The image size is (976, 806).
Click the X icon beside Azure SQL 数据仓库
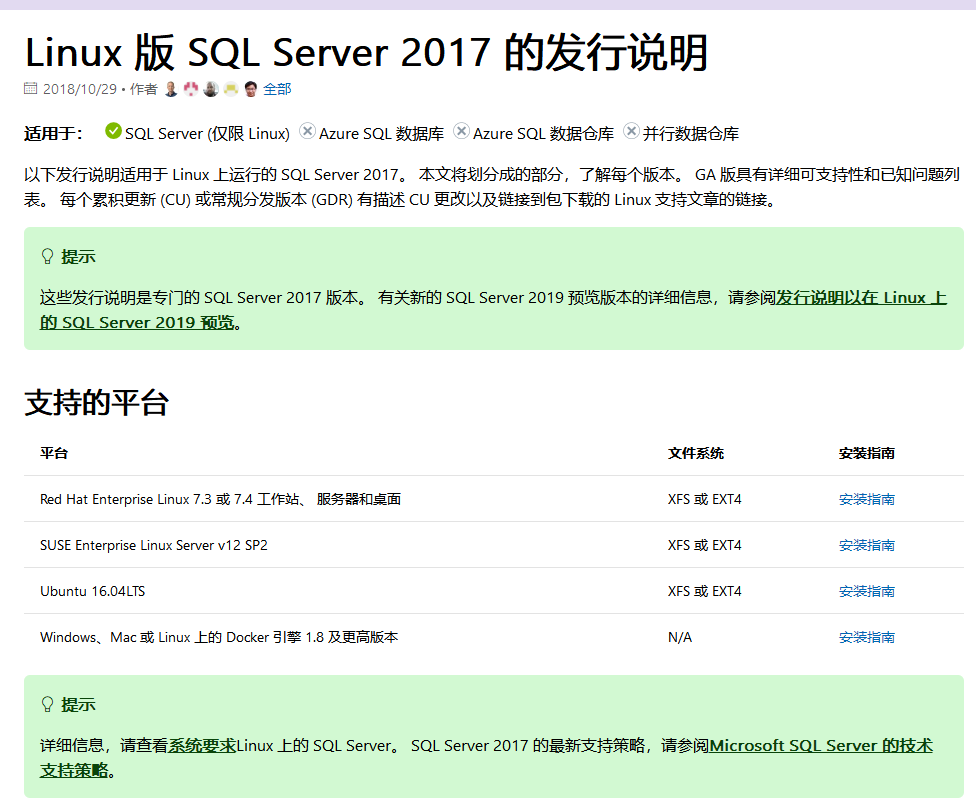pos(461,131)
